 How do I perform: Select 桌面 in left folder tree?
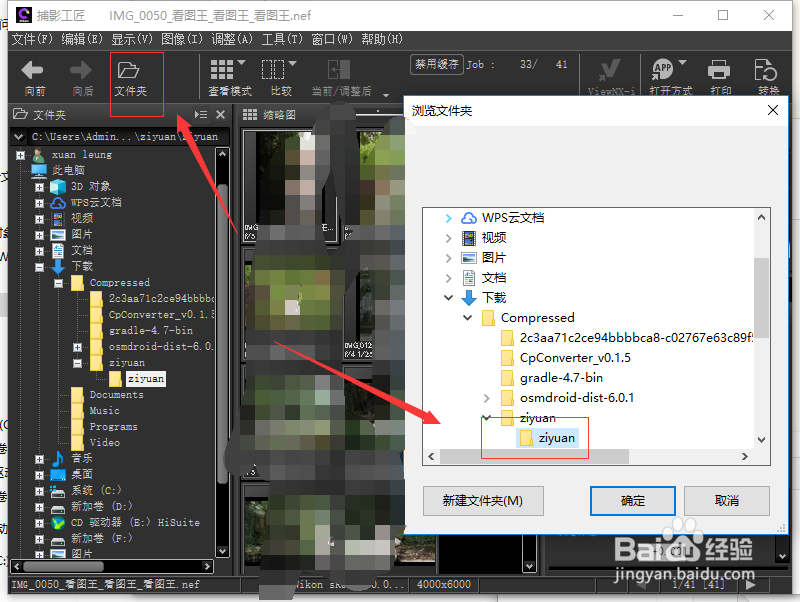pos(82,474)
